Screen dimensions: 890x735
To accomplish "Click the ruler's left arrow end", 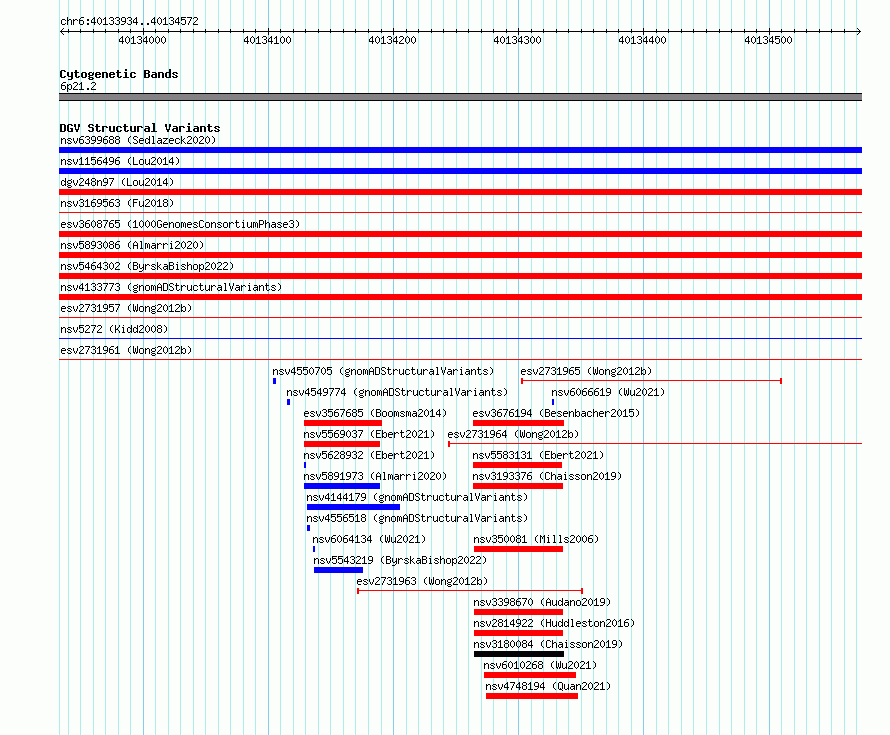I will (63, 31).
